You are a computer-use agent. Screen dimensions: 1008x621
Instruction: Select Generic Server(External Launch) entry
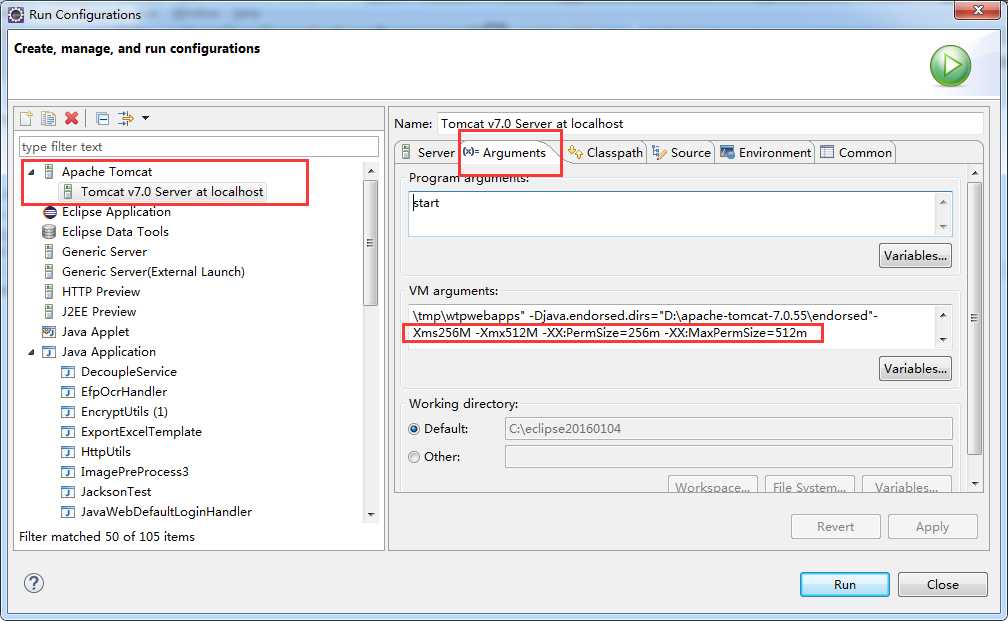(153, 271)
